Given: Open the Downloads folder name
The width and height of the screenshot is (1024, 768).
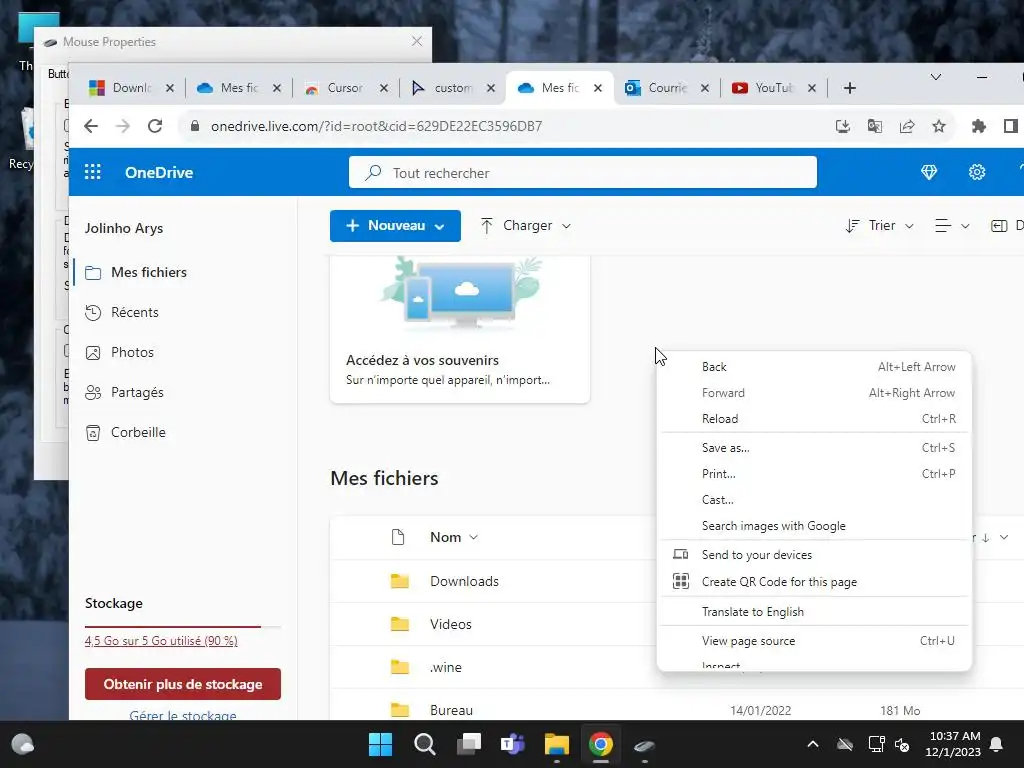Looking at the screenshot, I should click(464, 581).
